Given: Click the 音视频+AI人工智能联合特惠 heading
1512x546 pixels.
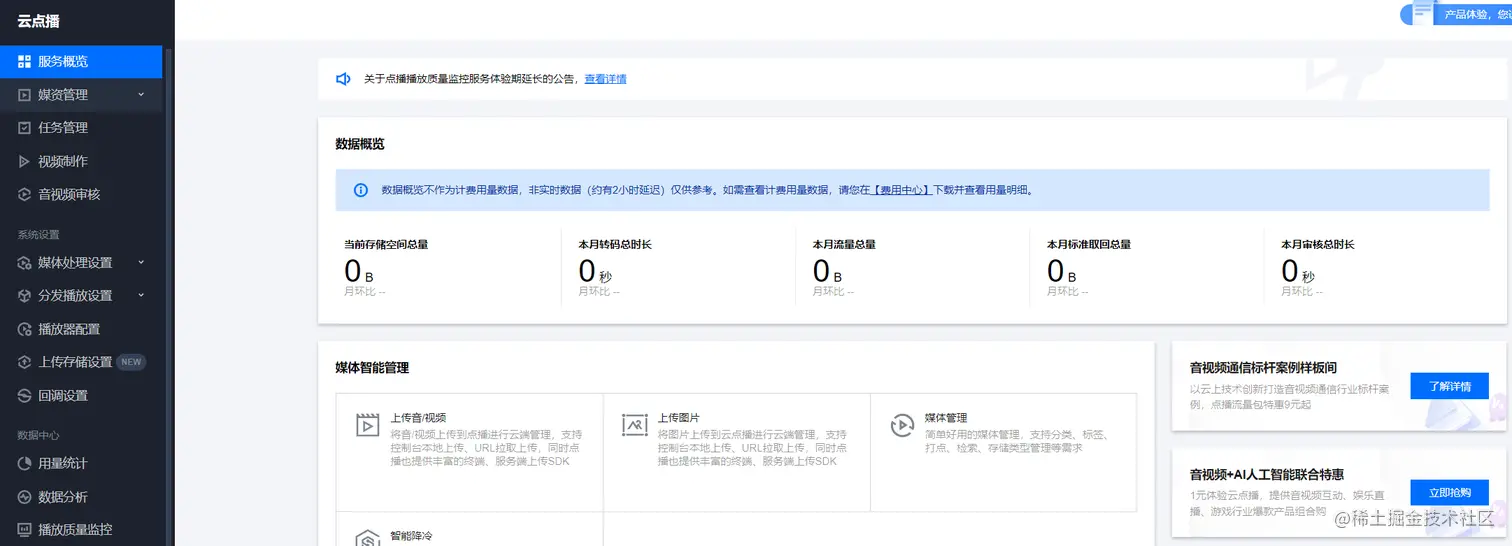Looking at the screenshot, I should pos(1266,474).
